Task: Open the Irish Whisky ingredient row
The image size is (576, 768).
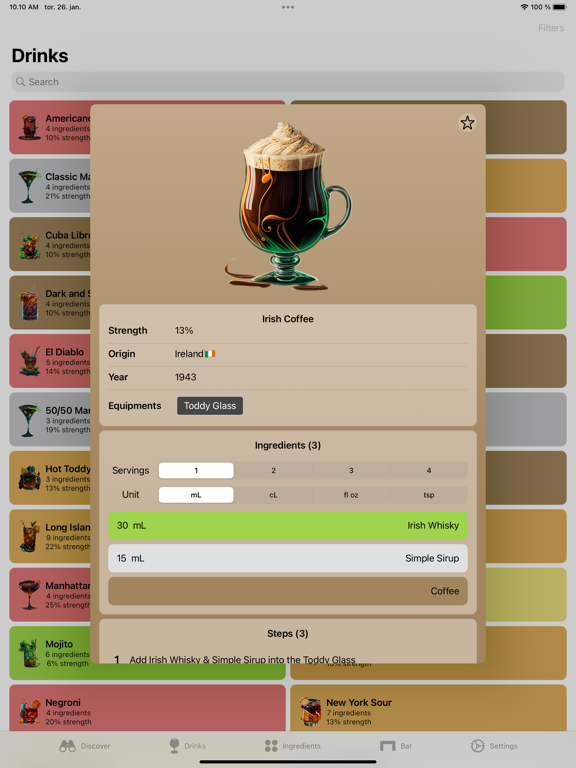Action: (288, 525)
